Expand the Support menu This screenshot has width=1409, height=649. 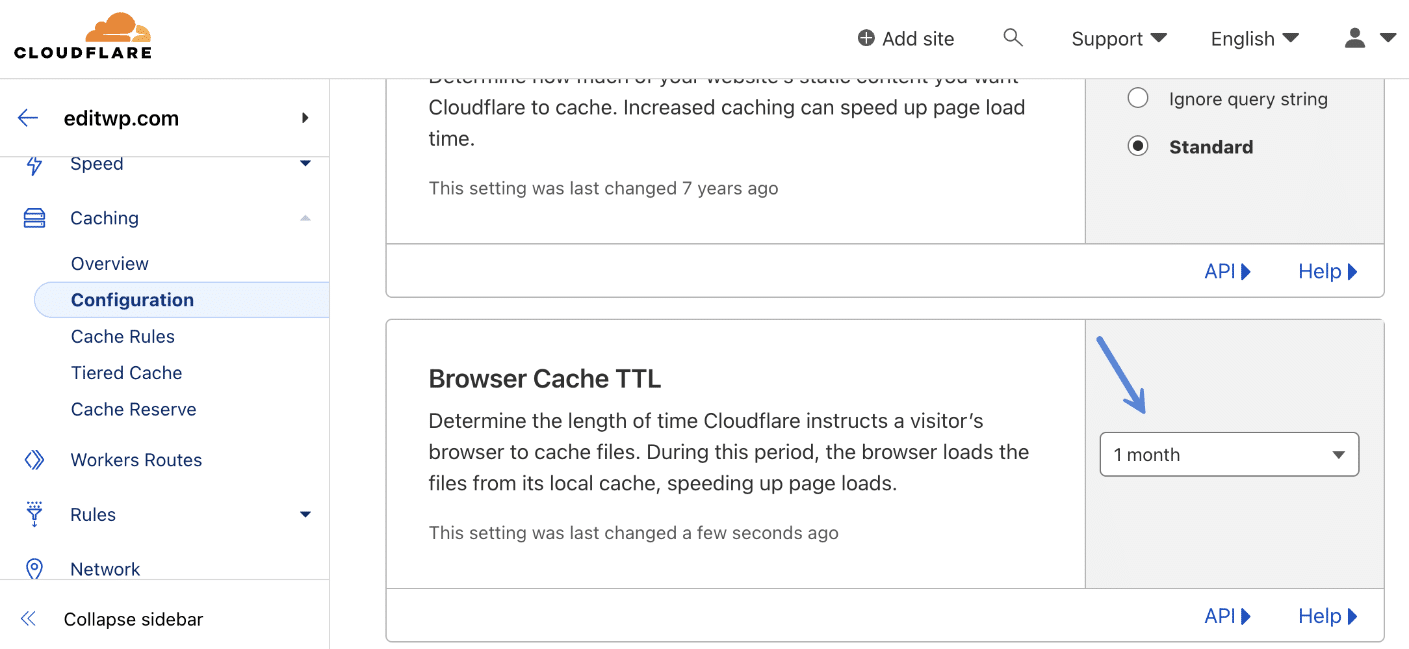coord(1119,39)
